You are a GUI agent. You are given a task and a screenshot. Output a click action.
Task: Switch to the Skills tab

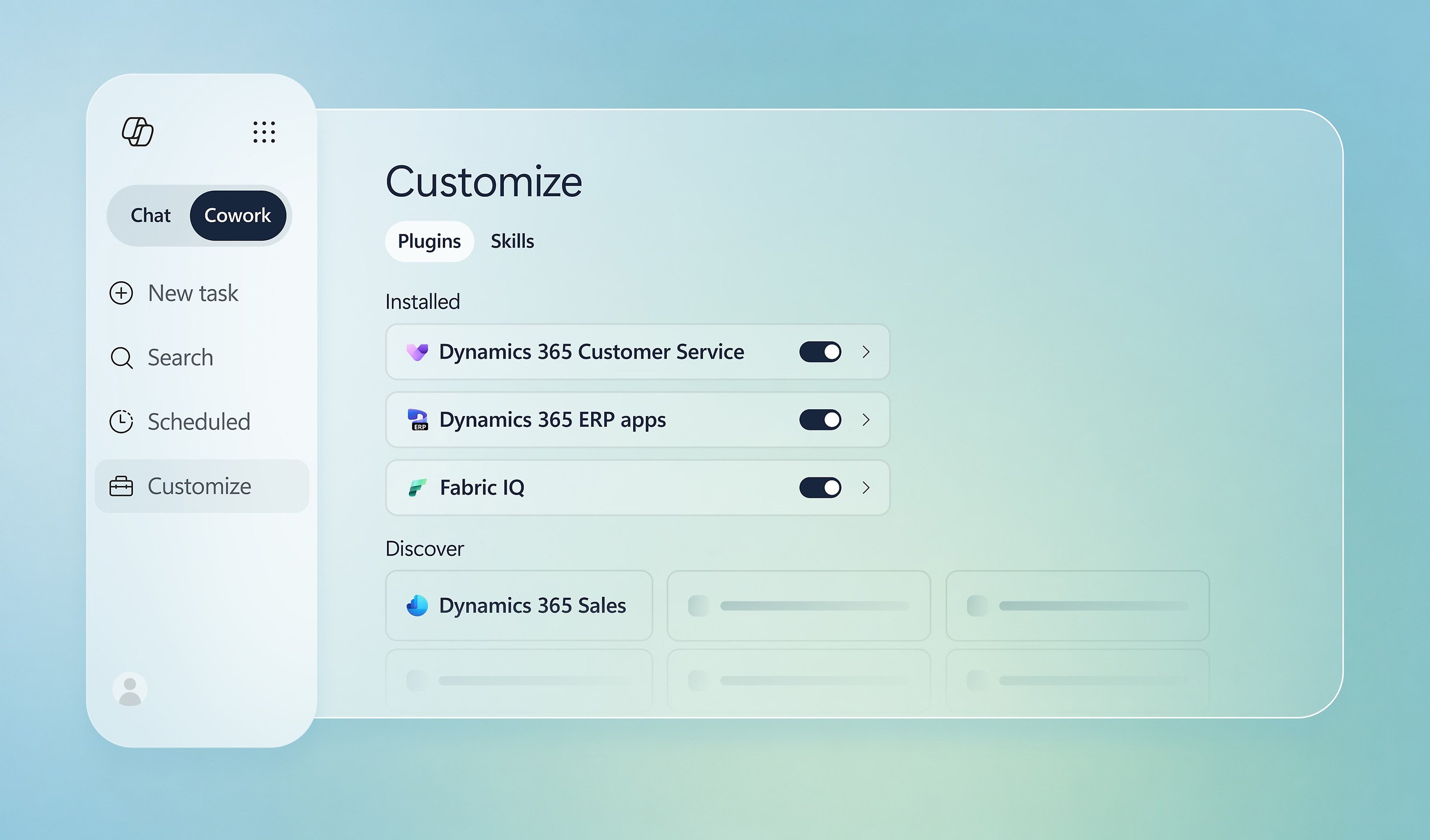(x=512, y=241)
